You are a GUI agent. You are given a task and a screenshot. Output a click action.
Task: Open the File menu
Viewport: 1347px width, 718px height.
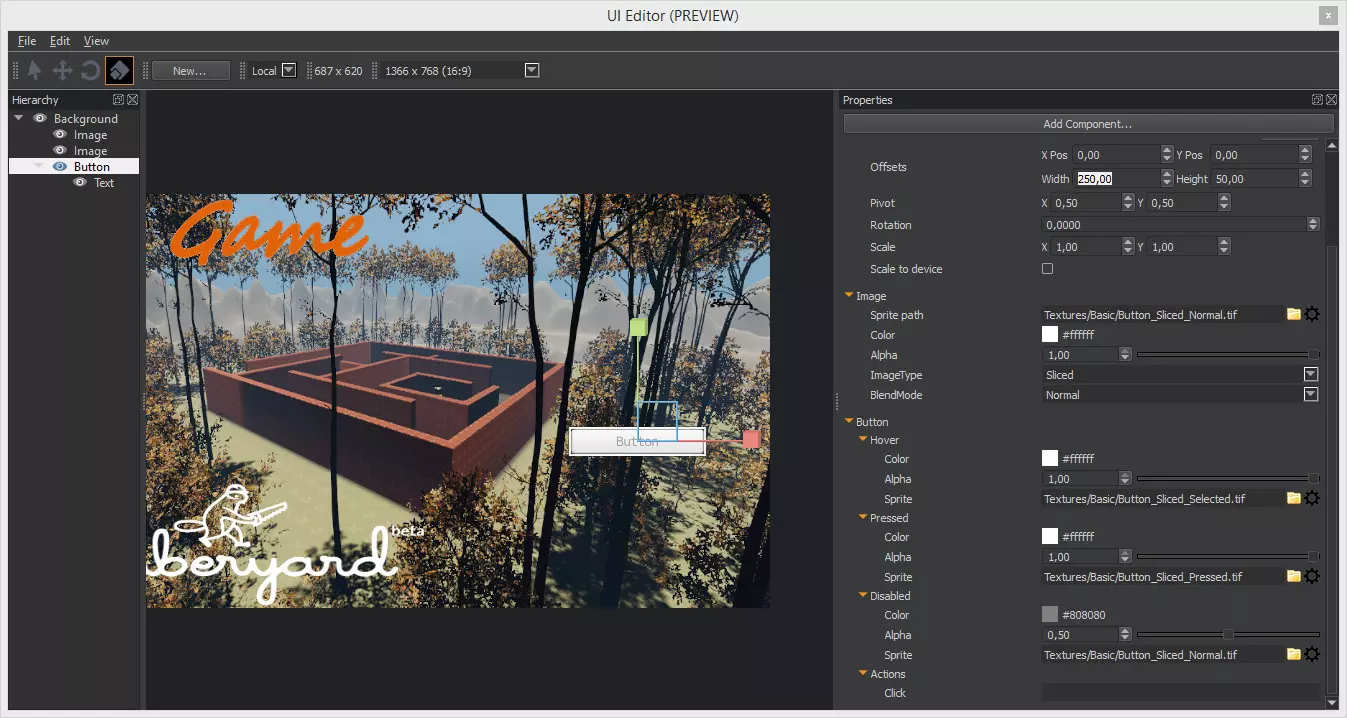27,41
